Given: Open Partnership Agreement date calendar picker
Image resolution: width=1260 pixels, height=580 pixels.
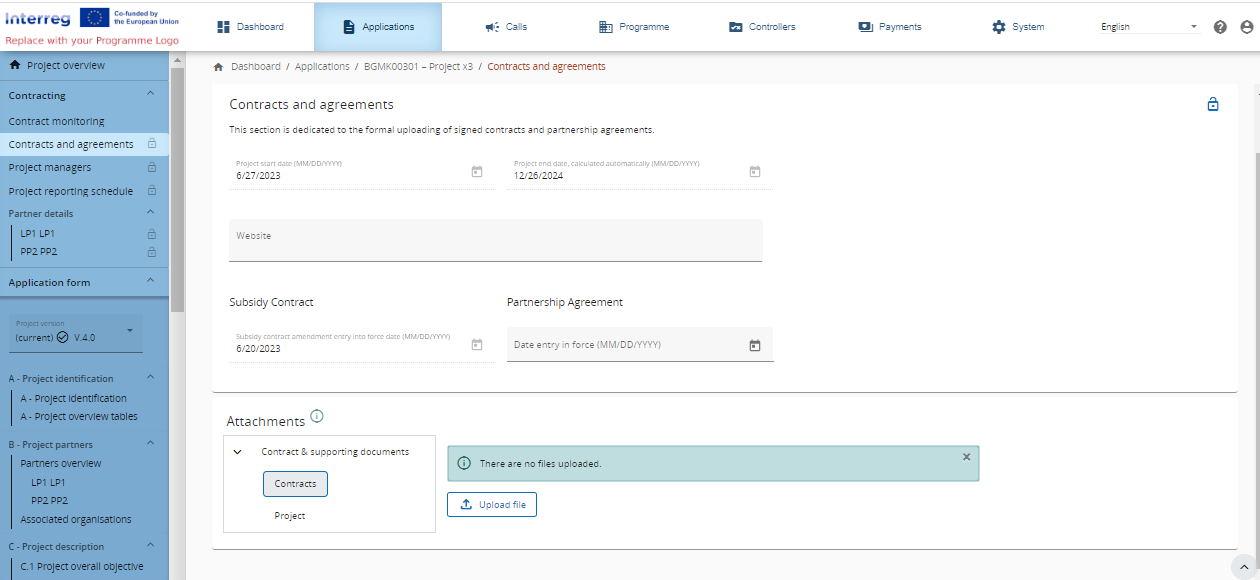Looking at the screenshot, I should coord(755,345).
